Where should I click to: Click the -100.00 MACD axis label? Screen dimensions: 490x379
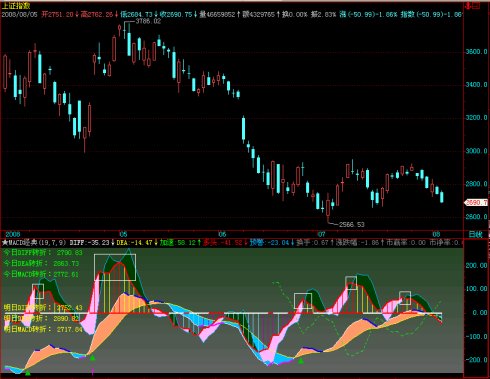pos(476,336)
